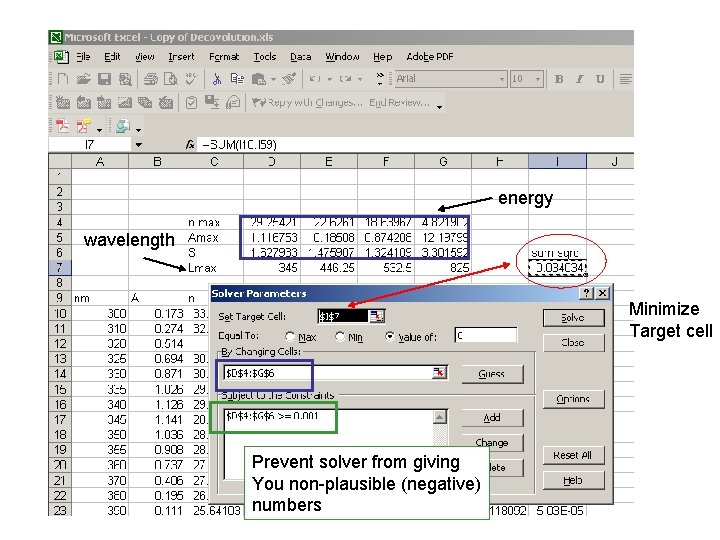Toggle Underline formatting

coord(600,79)
